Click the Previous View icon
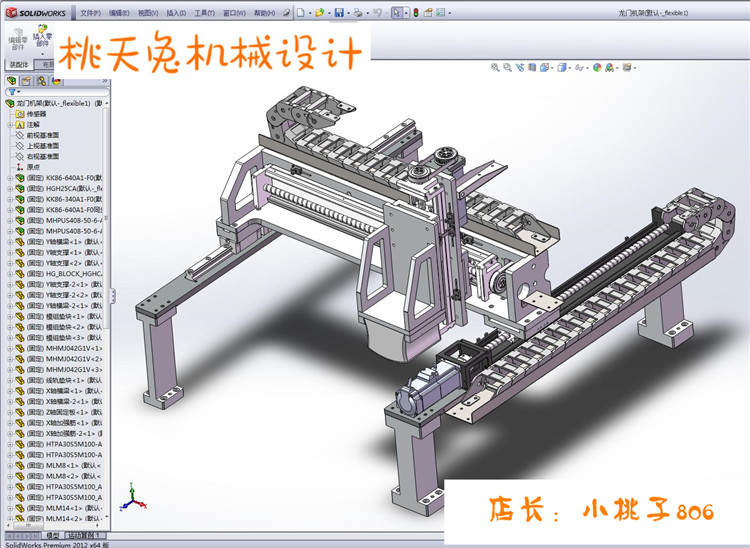Screen dimensions: 750x548 click(x=520, y=67)
